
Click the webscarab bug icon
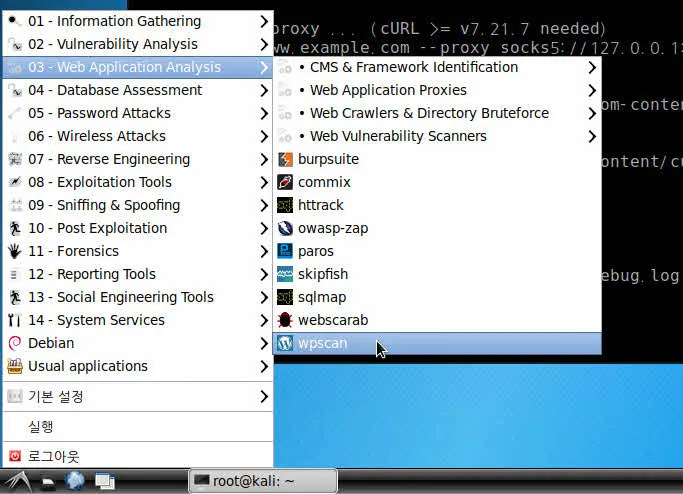[x=285, y=320]
